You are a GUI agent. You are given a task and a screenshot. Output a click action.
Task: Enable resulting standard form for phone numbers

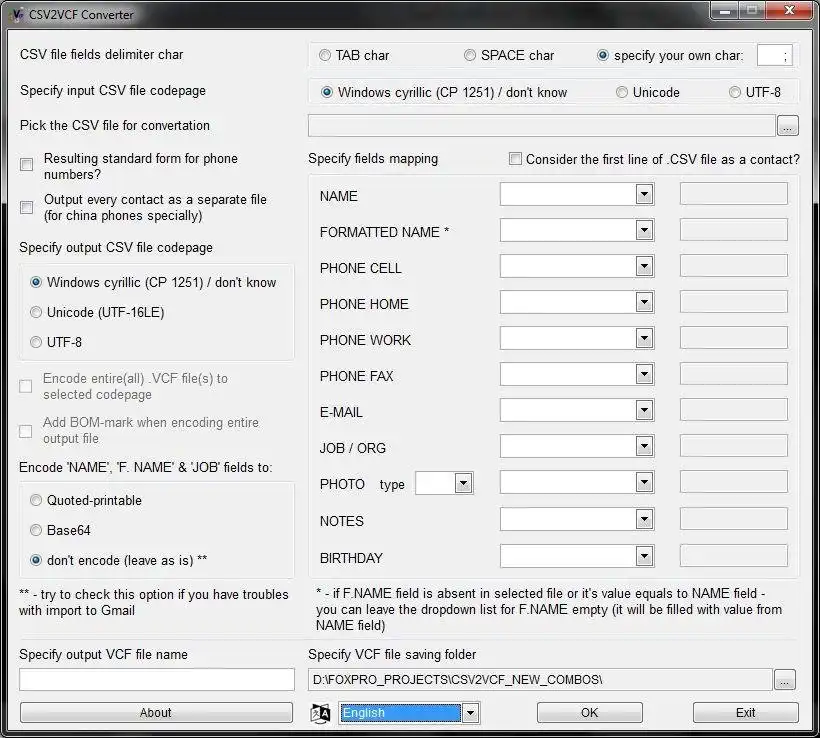tap(26, 165)
